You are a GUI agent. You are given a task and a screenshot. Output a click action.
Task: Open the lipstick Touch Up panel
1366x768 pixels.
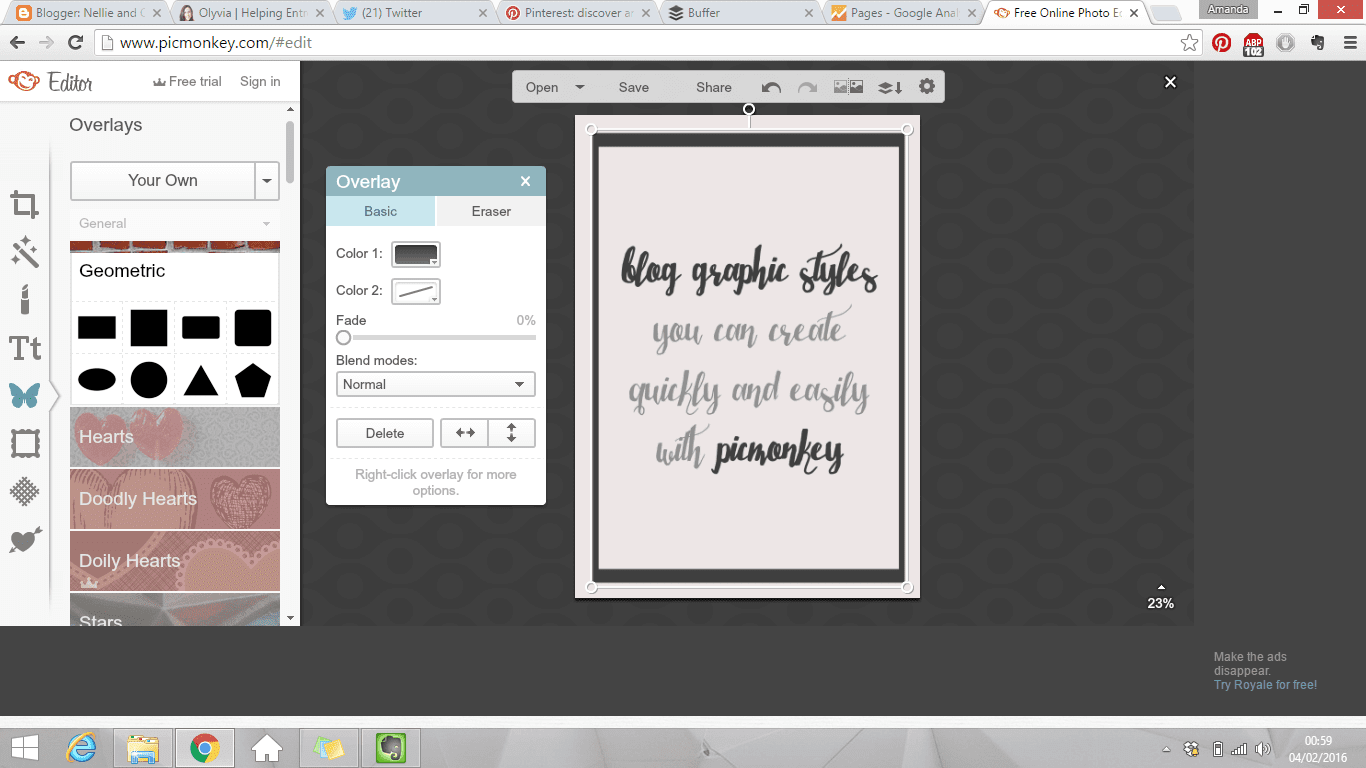coord(25,299)
